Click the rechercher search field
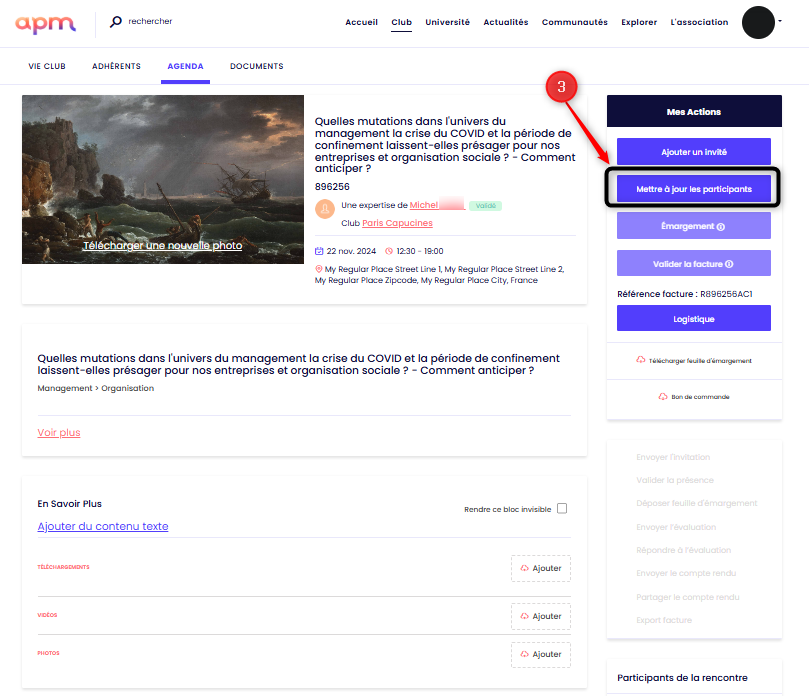The width and height of the screenshot is (809, 696). coord(150,21)
